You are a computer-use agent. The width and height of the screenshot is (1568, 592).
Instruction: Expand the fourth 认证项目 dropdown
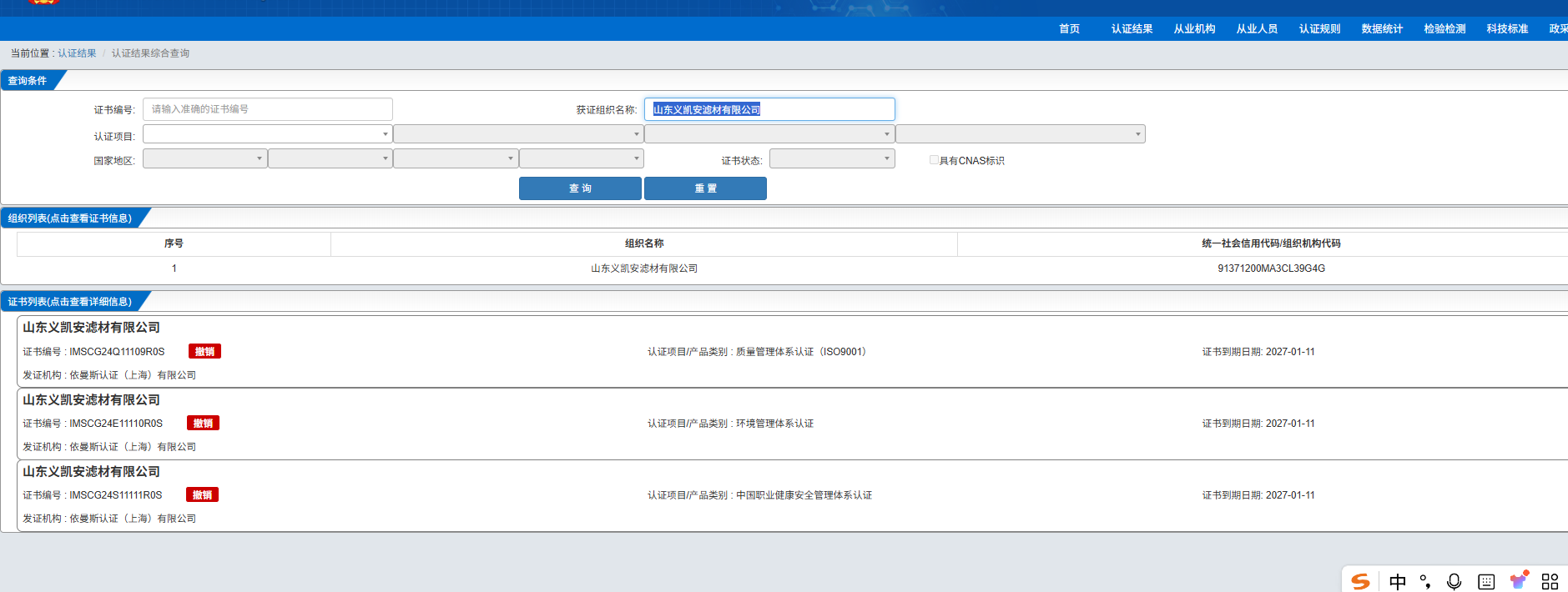pyautogui.click(x=1021, y=134)
